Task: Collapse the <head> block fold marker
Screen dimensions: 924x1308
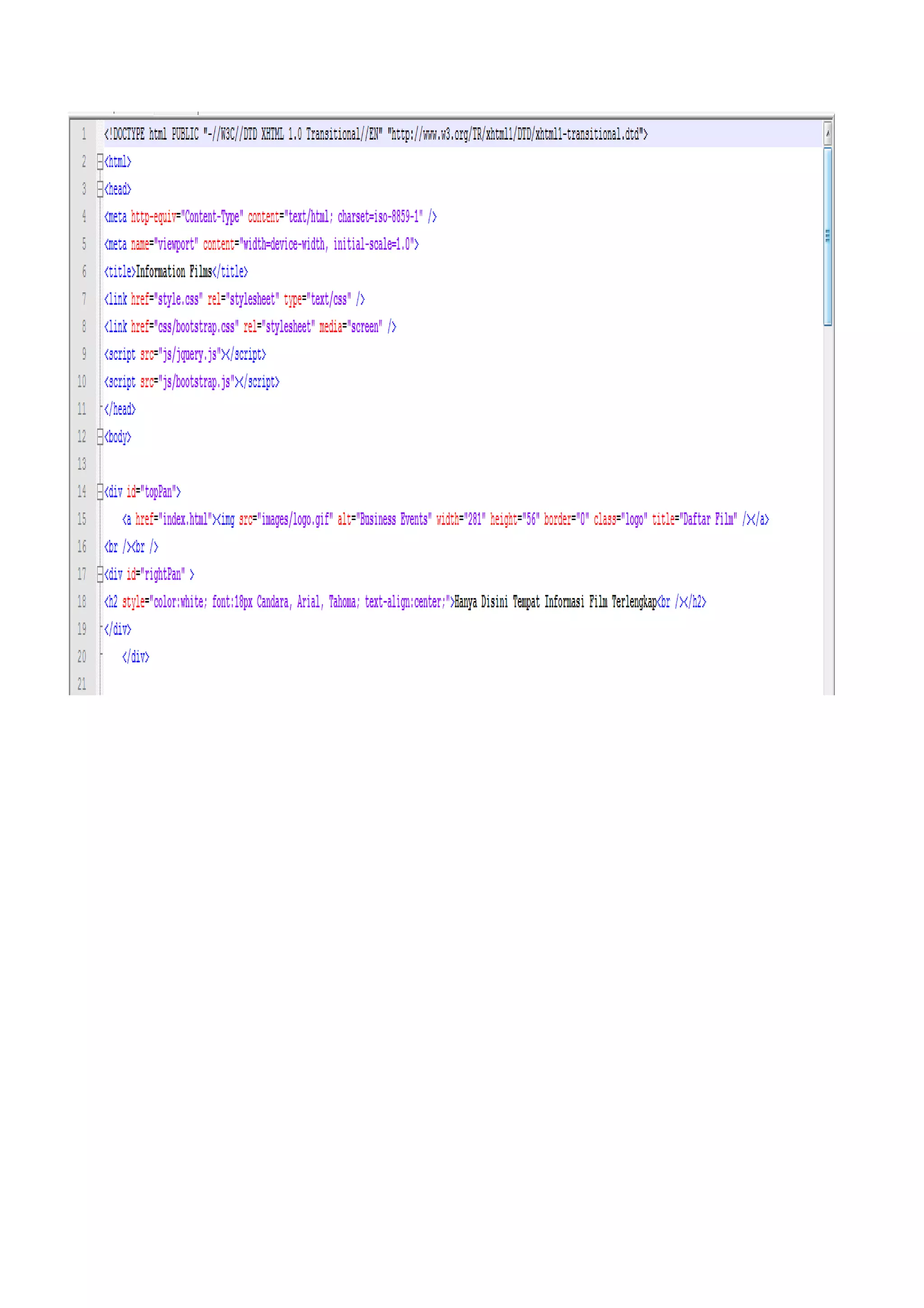Action: [100, 189]
